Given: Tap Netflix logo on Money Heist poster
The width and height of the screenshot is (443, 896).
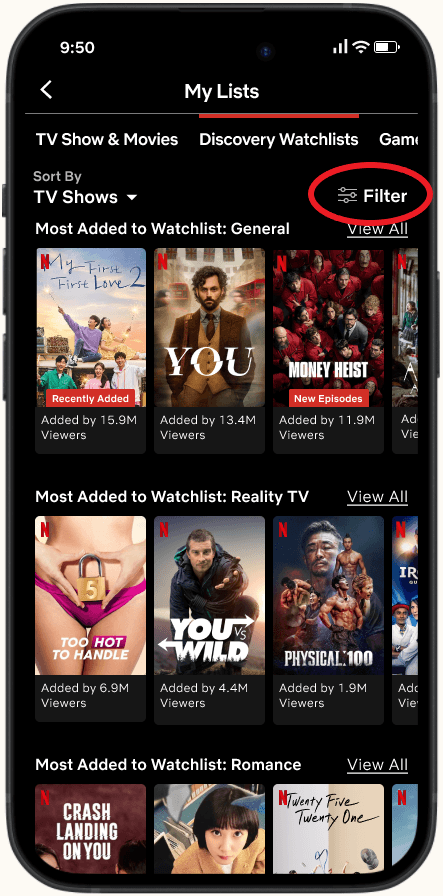Looking at the screenshot, I should point(282,262).
